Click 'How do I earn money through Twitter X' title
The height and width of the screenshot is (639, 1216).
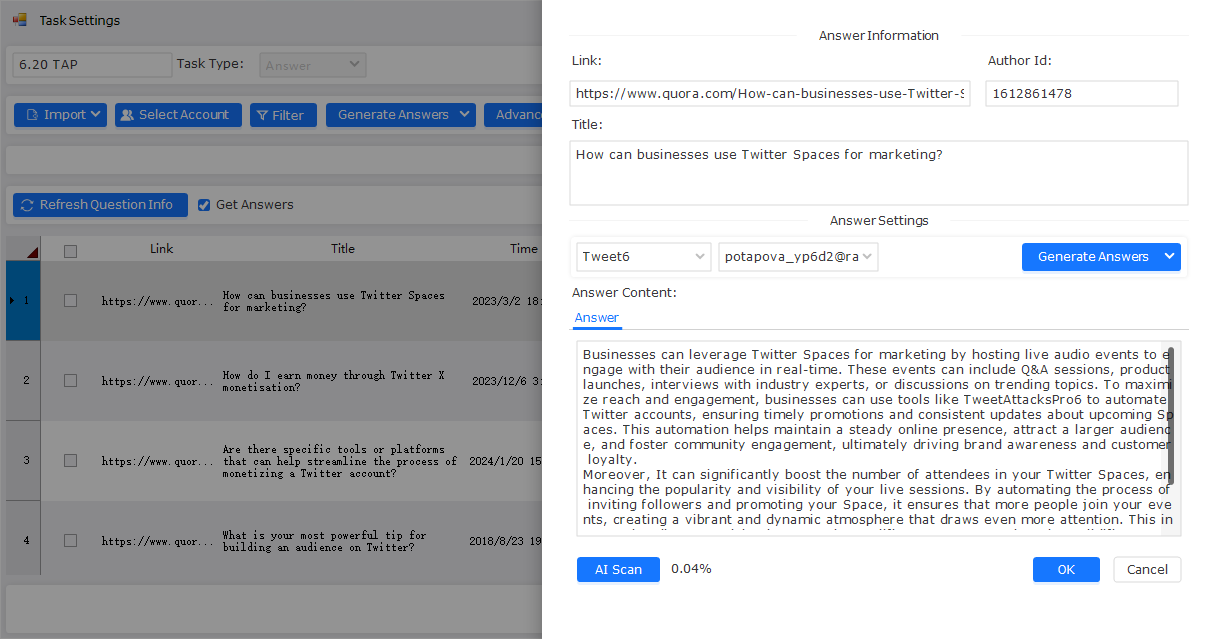pyautogui.click(x=334, y=381)
